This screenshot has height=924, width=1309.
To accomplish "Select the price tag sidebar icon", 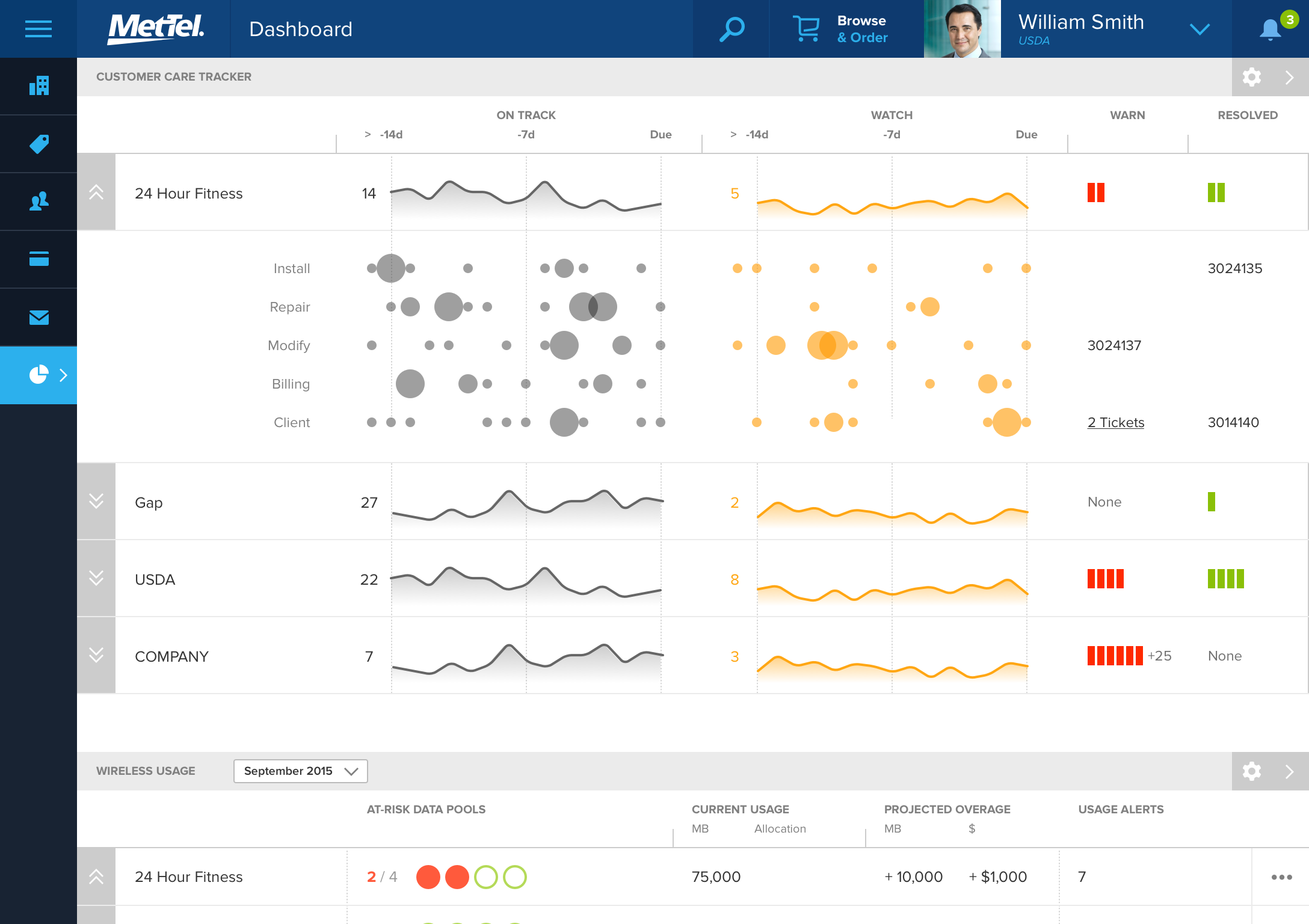I will click(x=38, y=144).
